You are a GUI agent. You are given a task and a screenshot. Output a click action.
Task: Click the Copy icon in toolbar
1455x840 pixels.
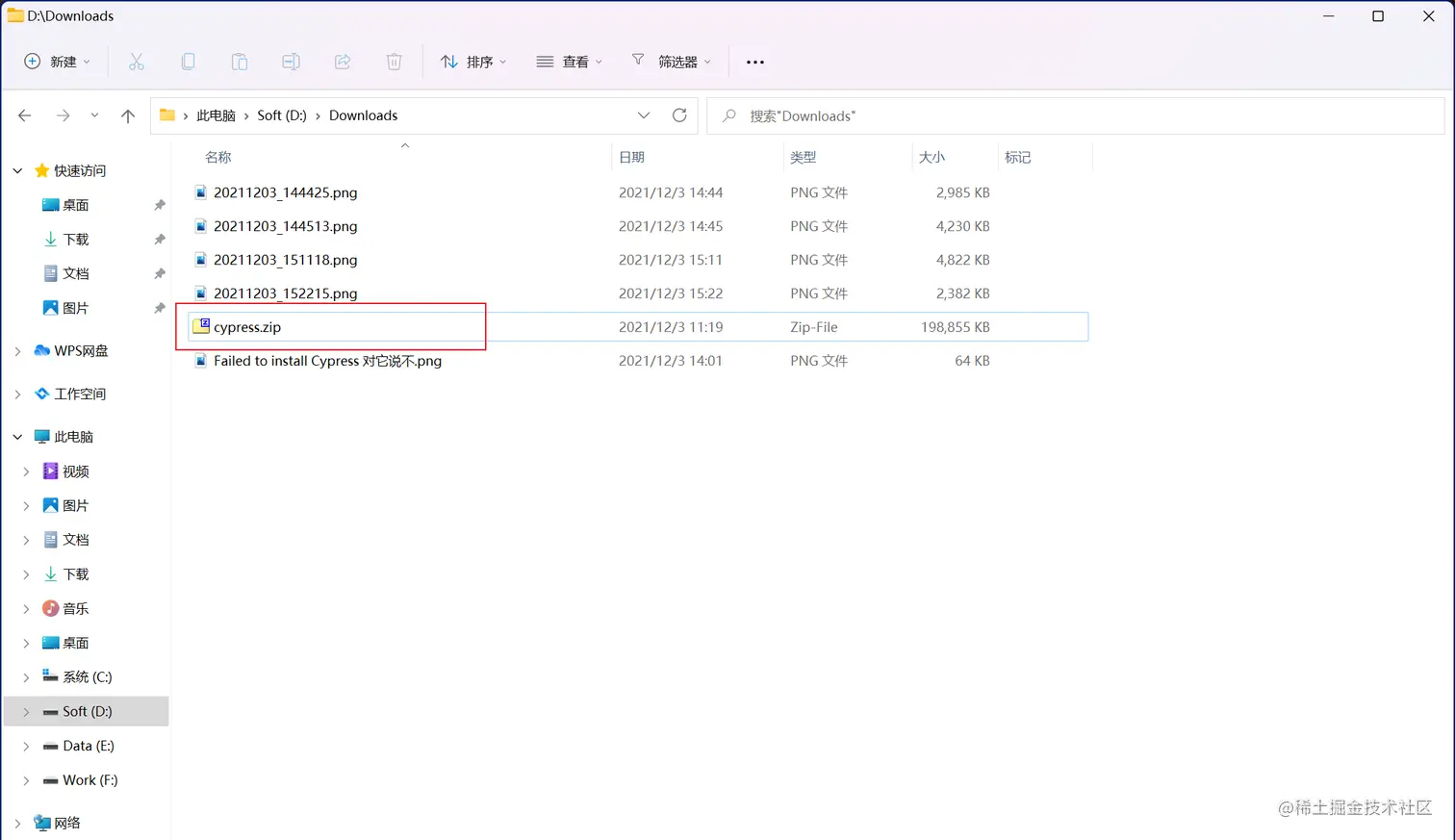(188, 62)
